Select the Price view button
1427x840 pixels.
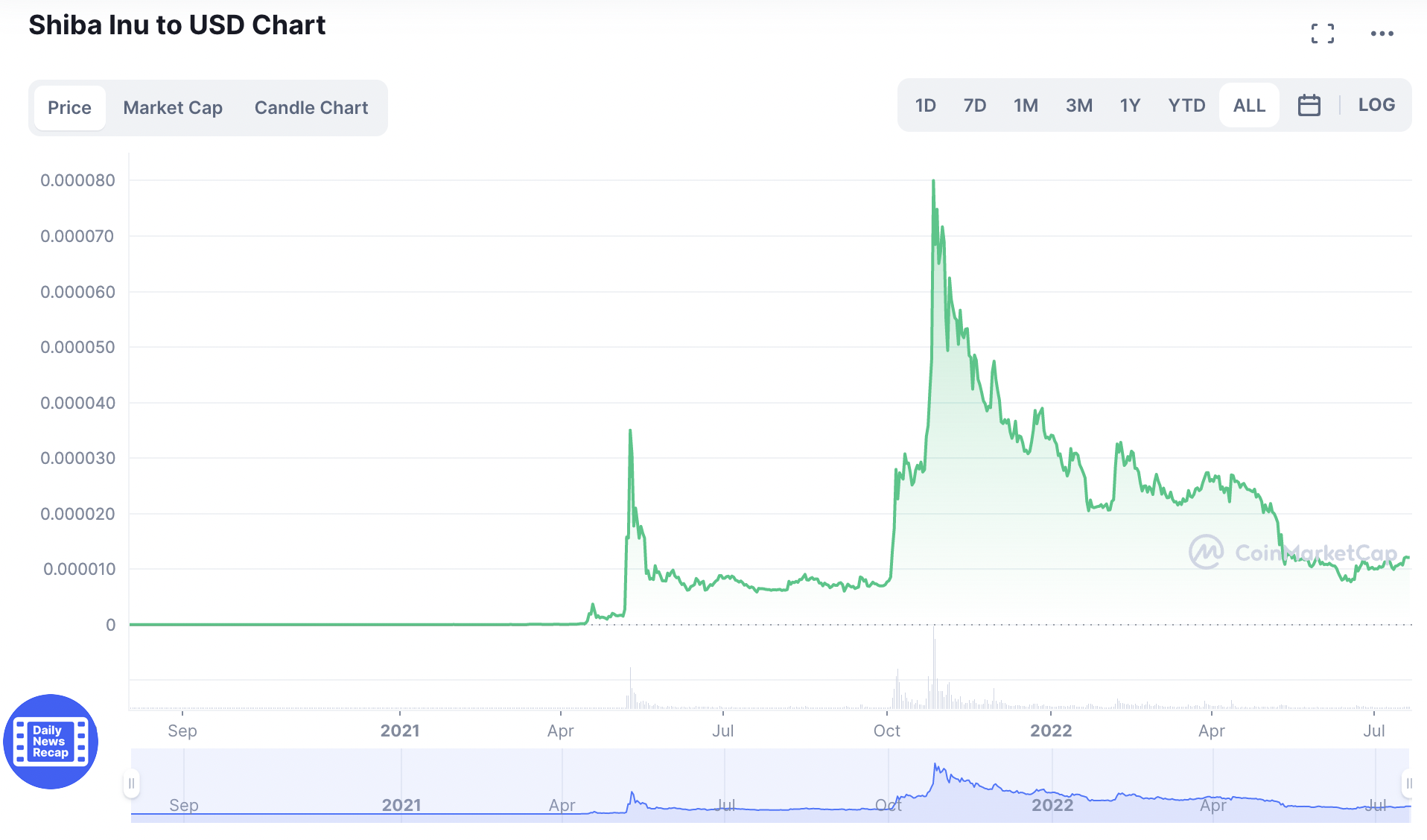coord(69,107)
